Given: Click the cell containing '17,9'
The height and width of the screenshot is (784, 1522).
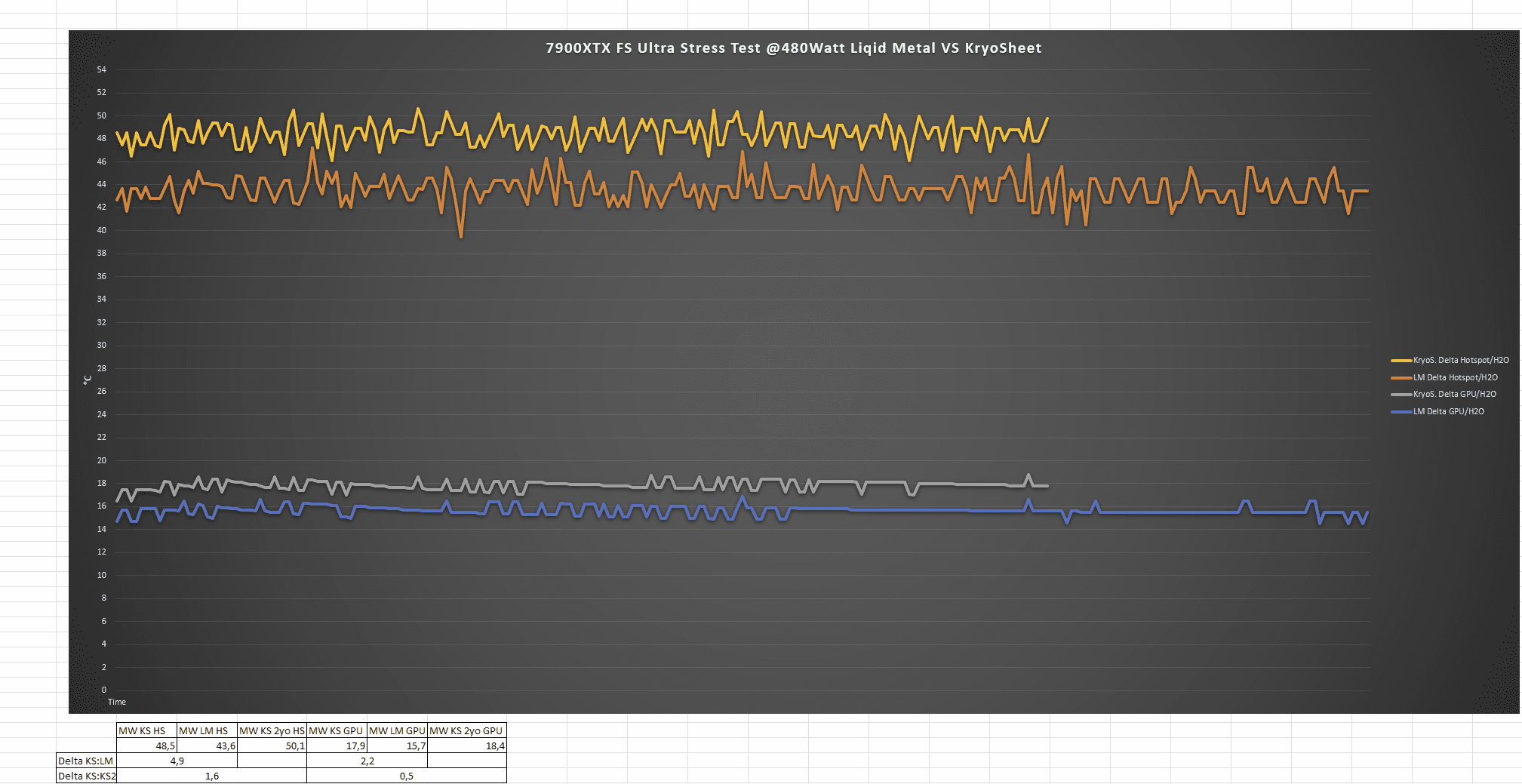Looking at the screenshot, I should tap(337, 746).
